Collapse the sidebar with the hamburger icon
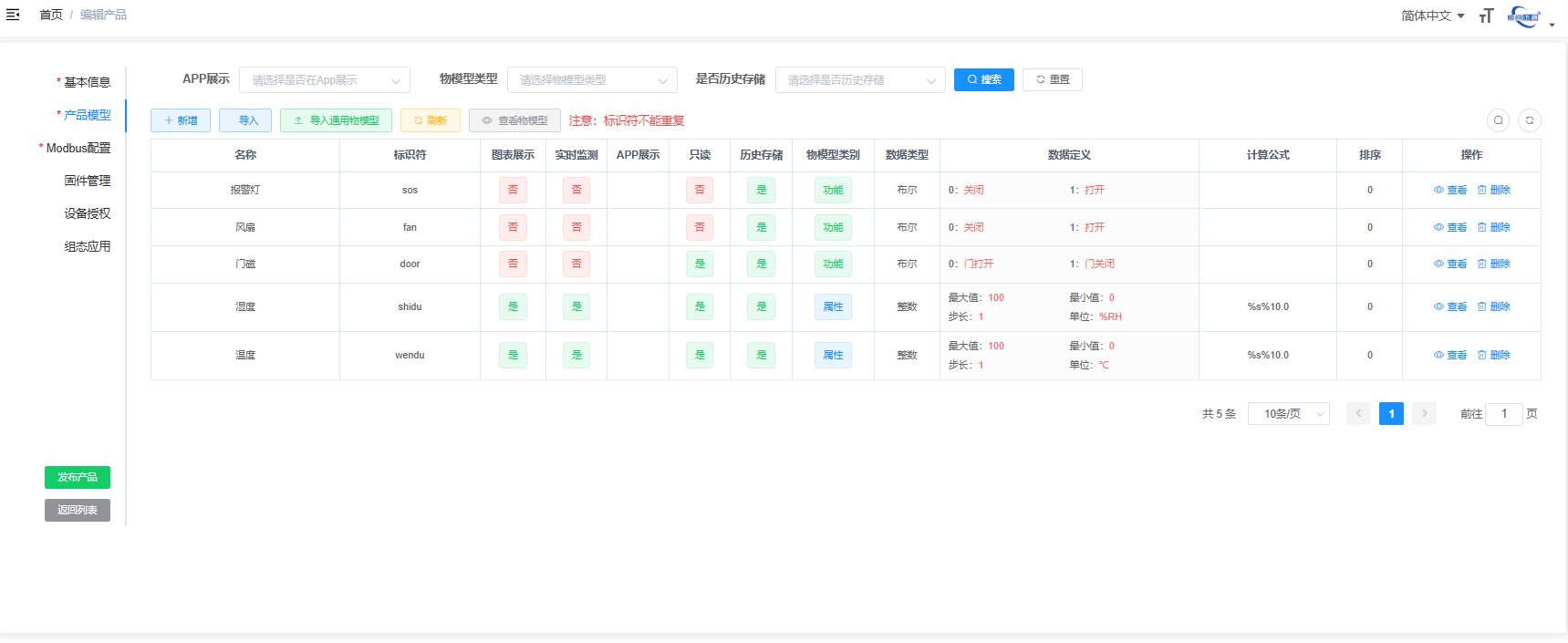This screenshot has width=1568, height=643. point(13,15)
